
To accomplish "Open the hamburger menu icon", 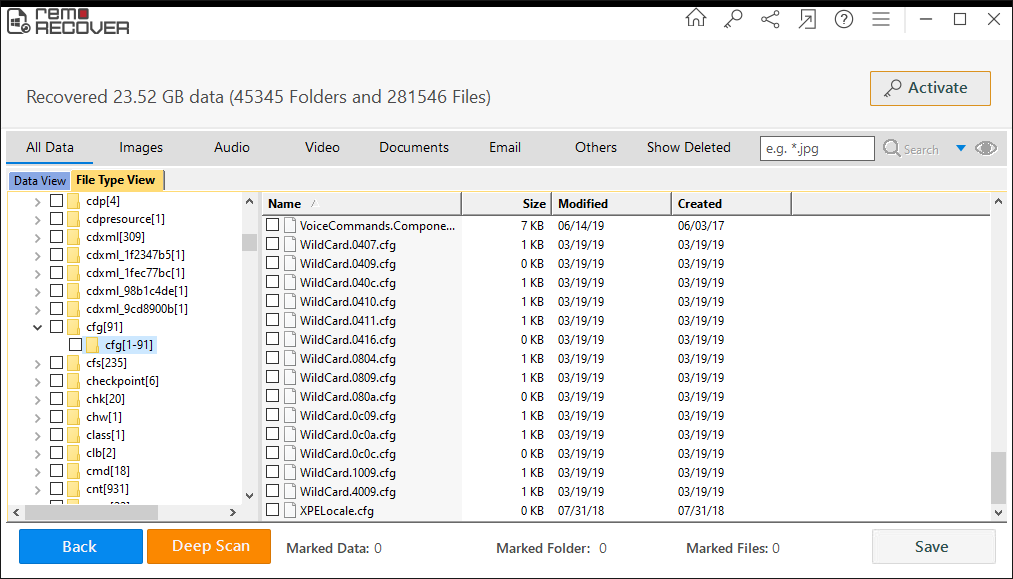I will tap(880, 19).
